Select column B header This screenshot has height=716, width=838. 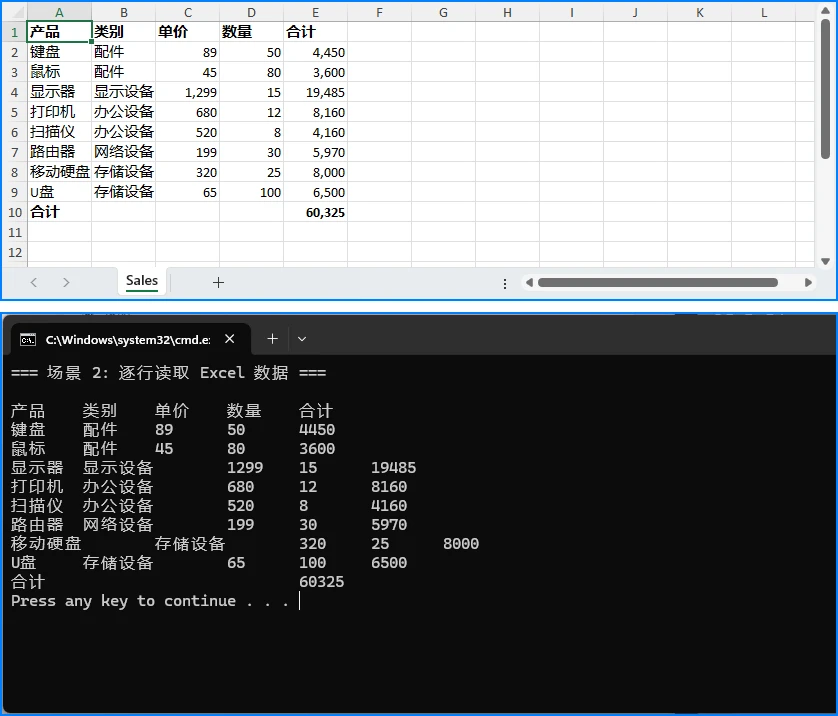[123, 12]
